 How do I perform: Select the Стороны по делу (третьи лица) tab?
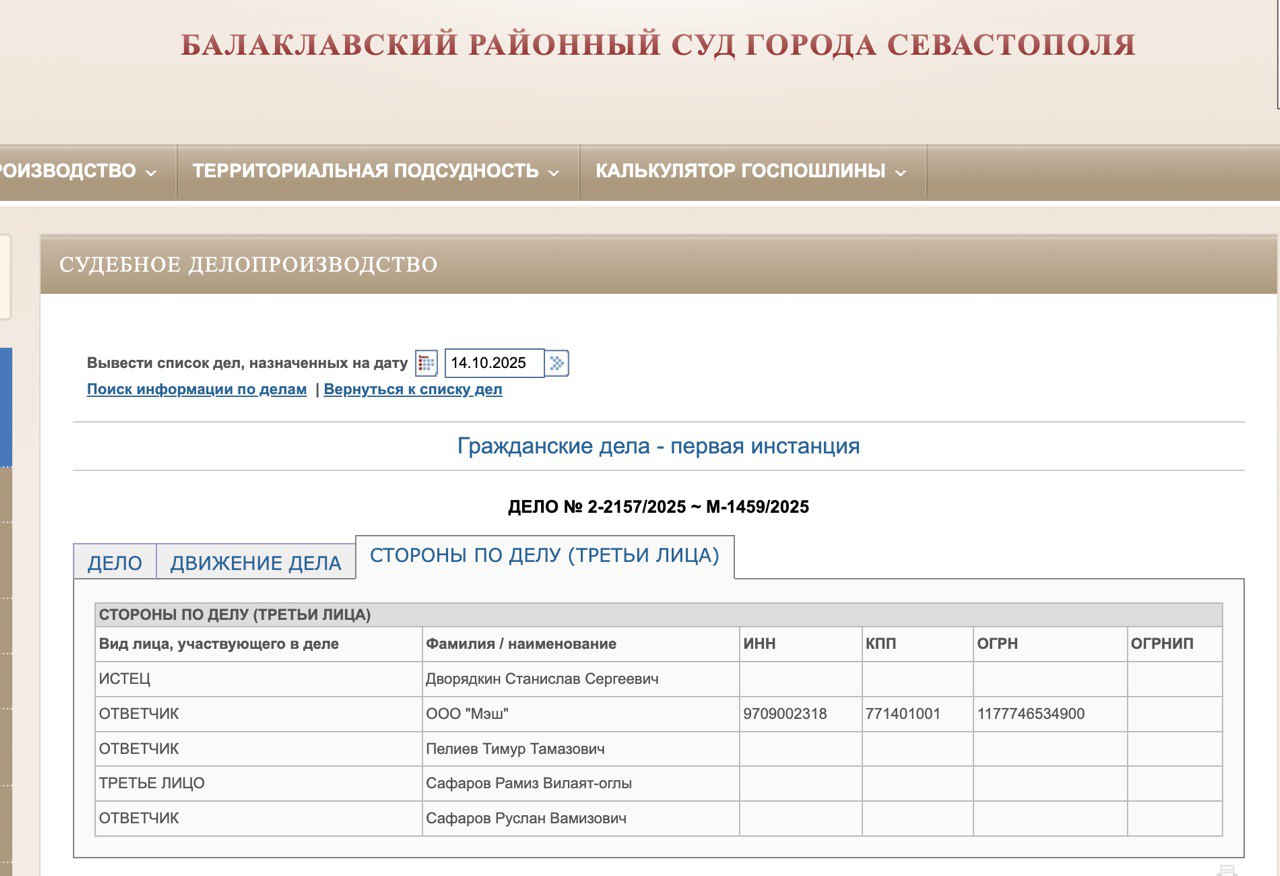(544, 556)
